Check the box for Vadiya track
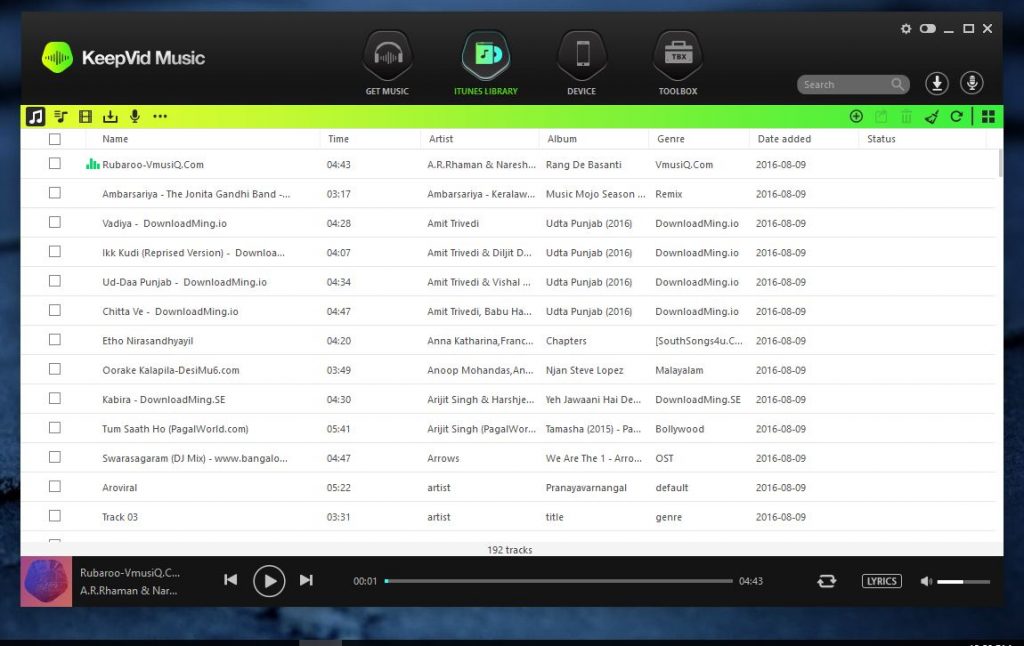1024x646 pixels. coord(55,223)
